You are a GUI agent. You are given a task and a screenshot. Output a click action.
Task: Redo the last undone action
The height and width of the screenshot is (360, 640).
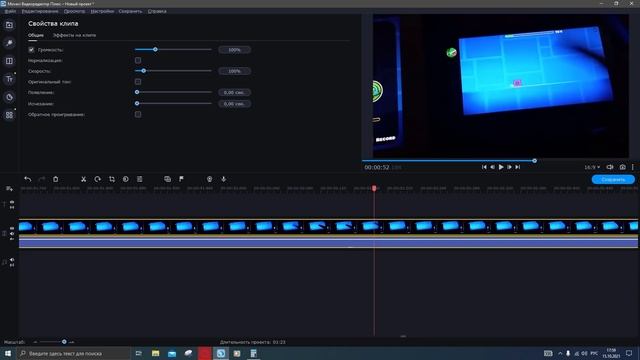[42, 179]
